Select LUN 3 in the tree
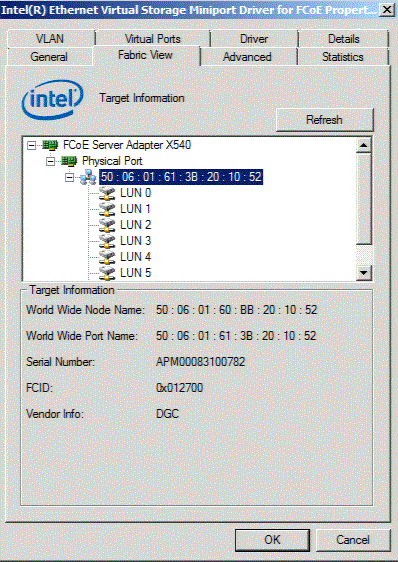Screen dimensions: 398x562 [136, 241]
